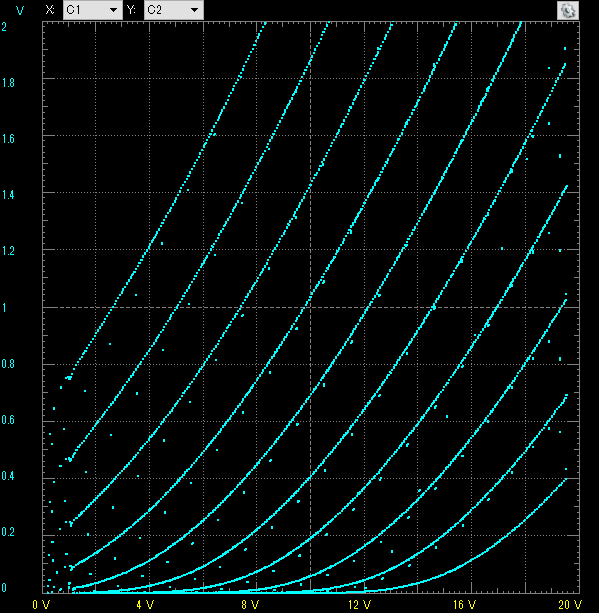Click the 20 V horizontal axis label
Screen dimensions: 599x613
coord(570,605)
